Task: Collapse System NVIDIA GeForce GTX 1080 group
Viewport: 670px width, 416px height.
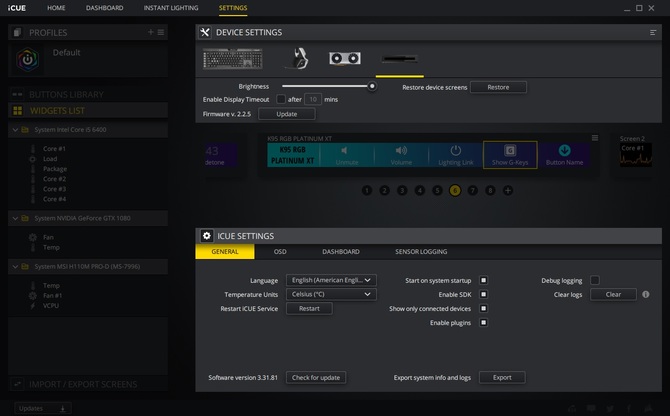Action: (15, 218)
